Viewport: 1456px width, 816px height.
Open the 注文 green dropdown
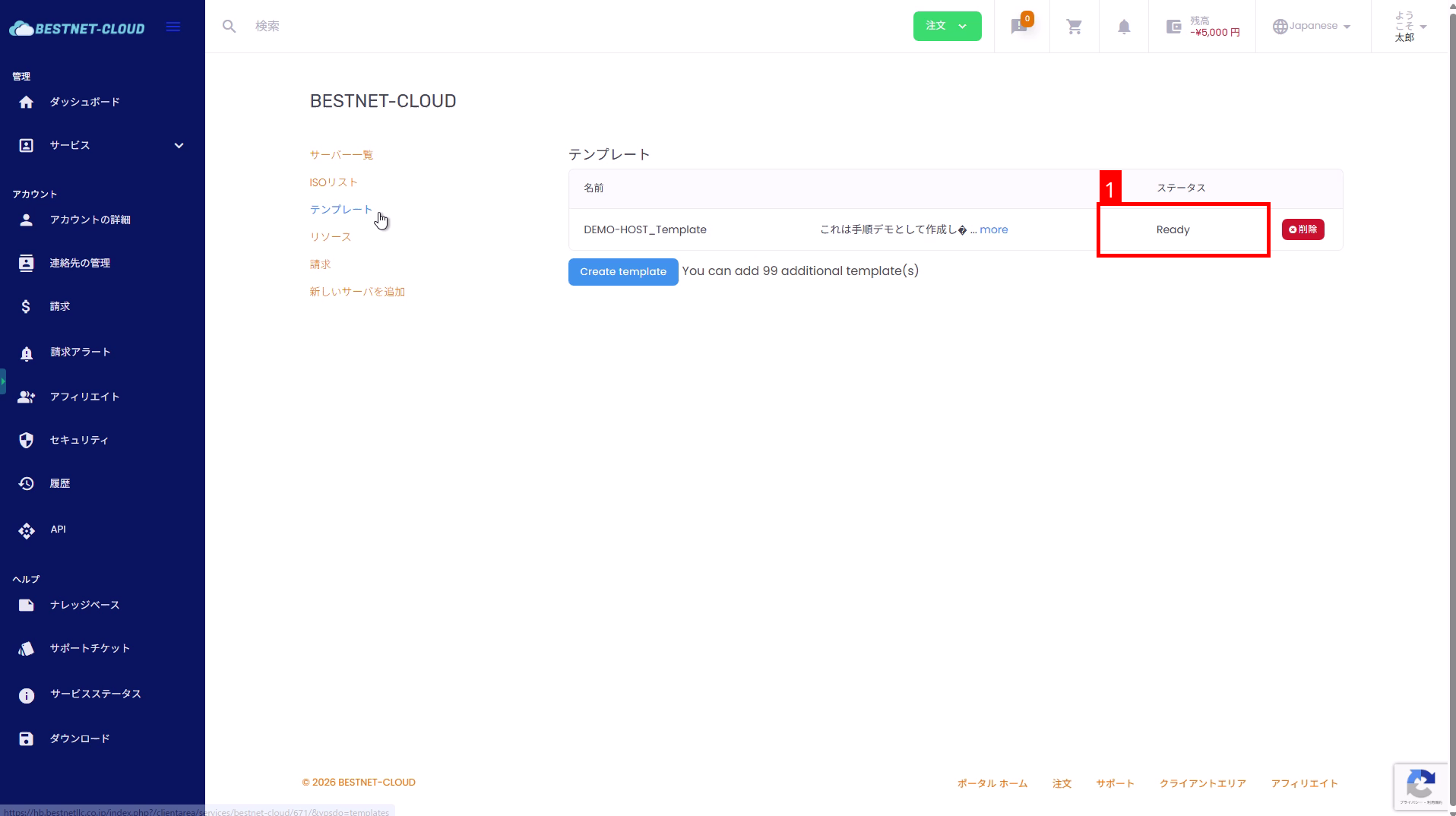[x=946, y=26]
